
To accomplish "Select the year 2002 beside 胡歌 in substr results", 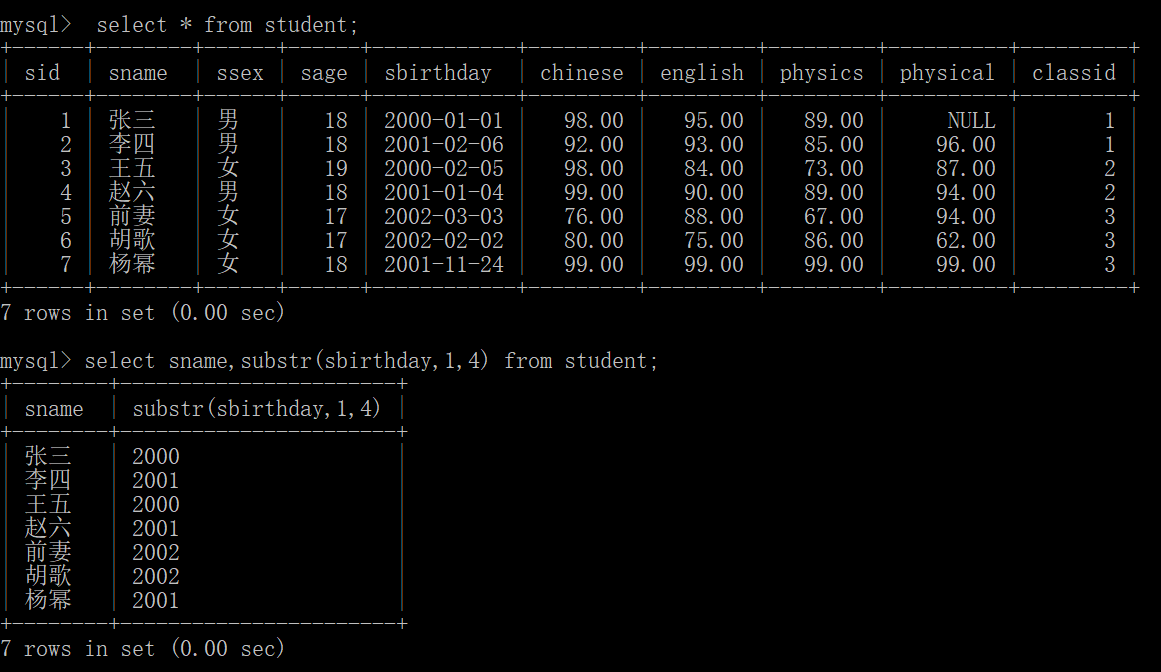I will [x=155, y=576].
